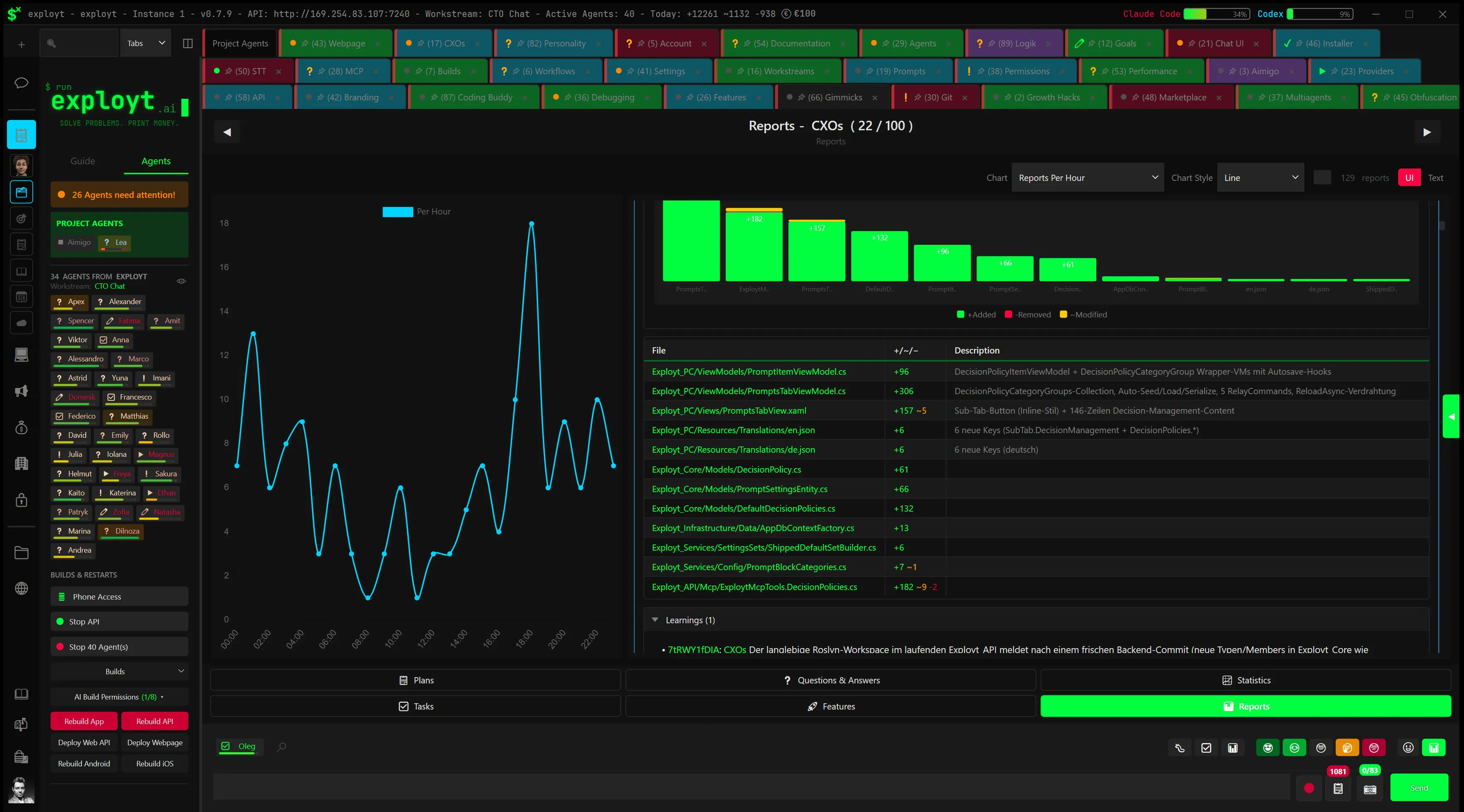
Task: Open the megaphone marketing sidebar icon
Action: click(22, 391)
